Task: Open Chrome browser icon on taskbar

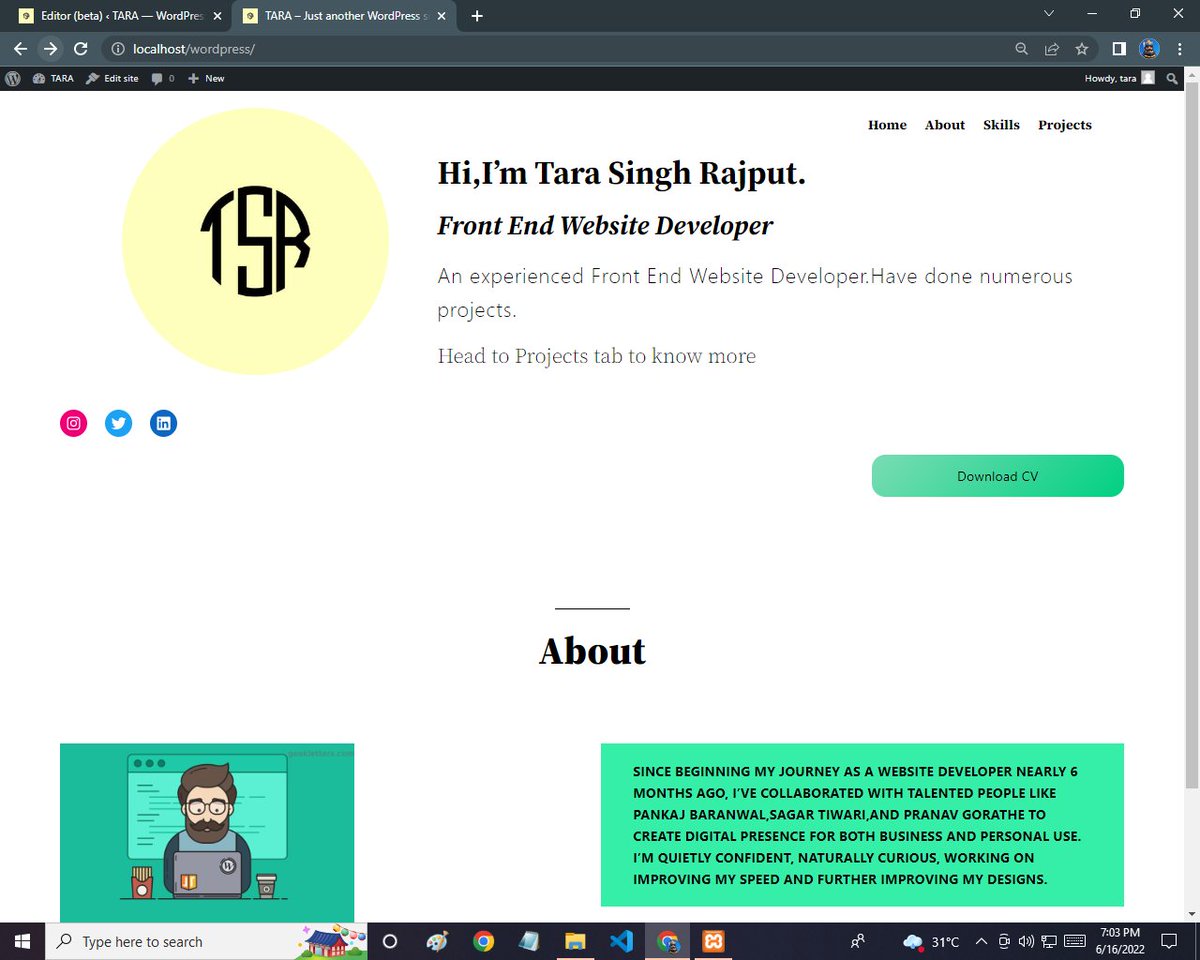Action: [x=483, y=941]
